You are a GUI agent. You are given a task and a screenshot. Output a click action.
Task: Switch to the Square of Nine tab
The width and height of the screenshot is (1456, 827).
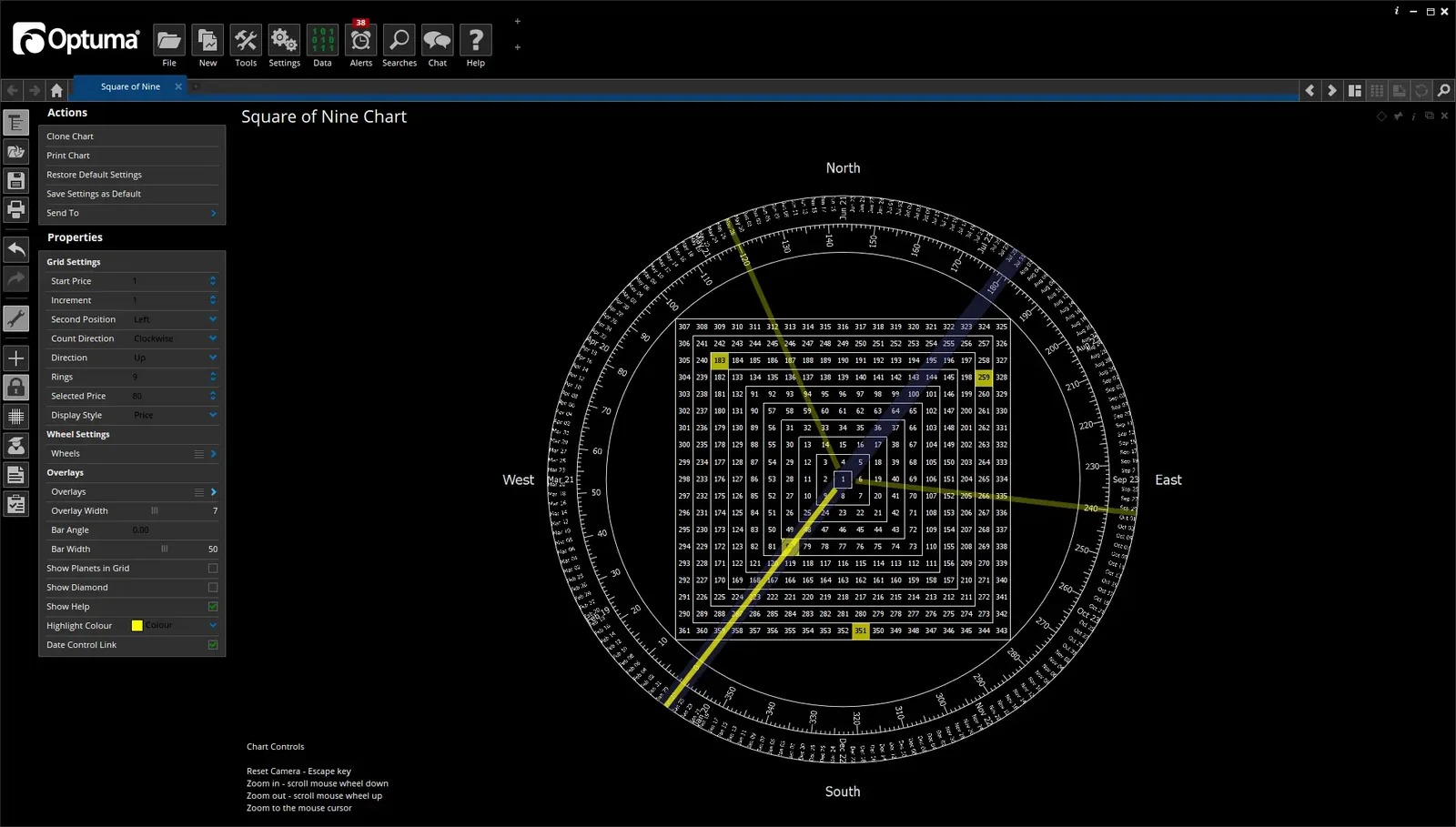click(130, 87)
